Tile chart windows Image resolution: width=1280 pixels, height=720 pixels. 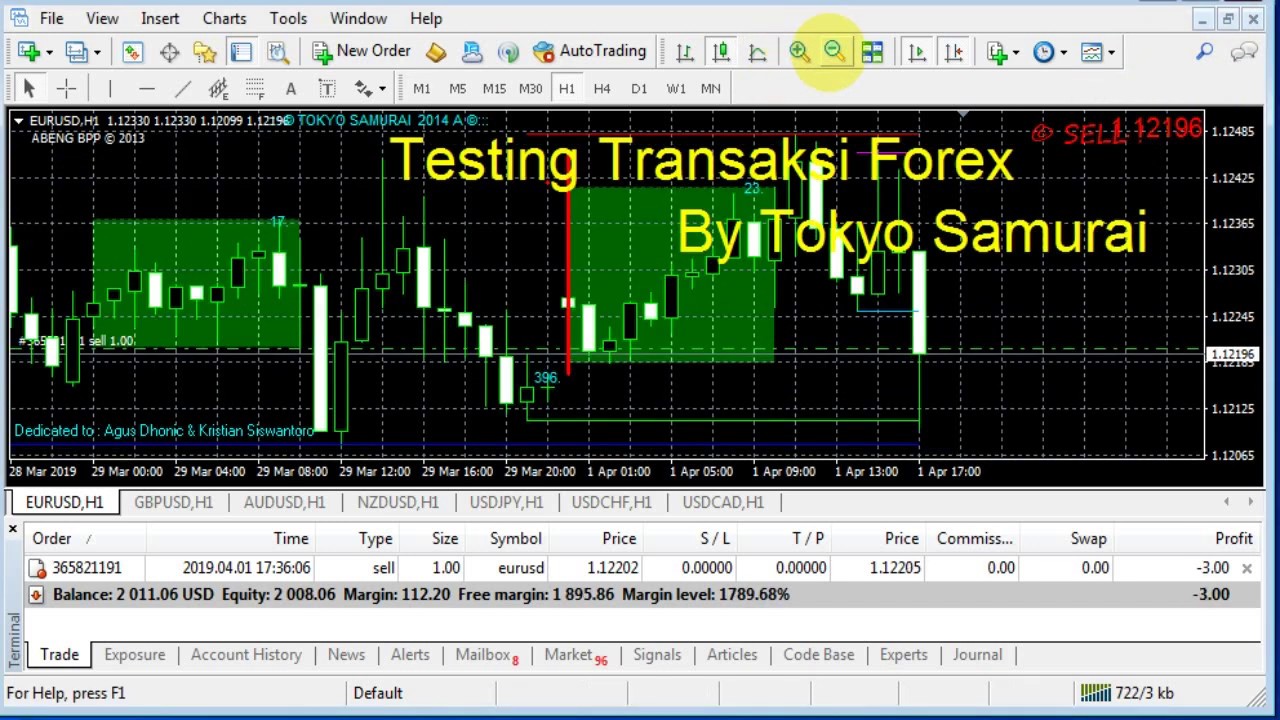click(x=872, y=52)
